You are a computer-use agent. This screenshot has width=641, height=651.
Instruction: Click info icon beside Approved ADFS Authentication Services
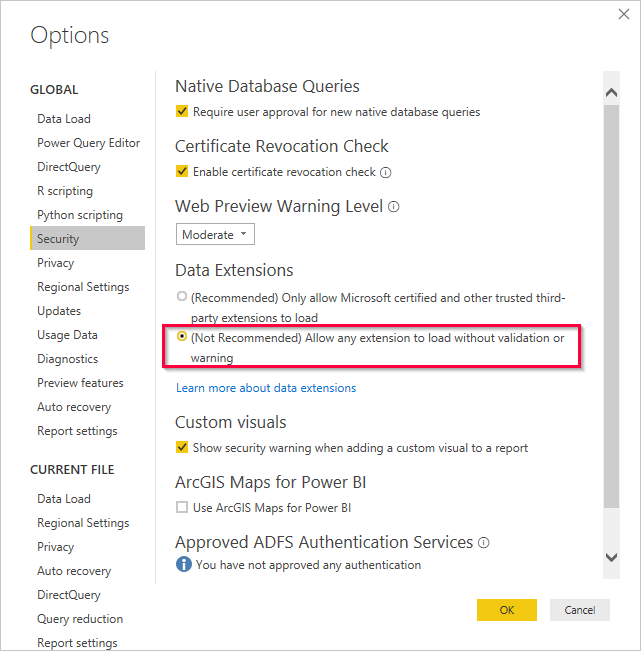[x=484, y=543]
